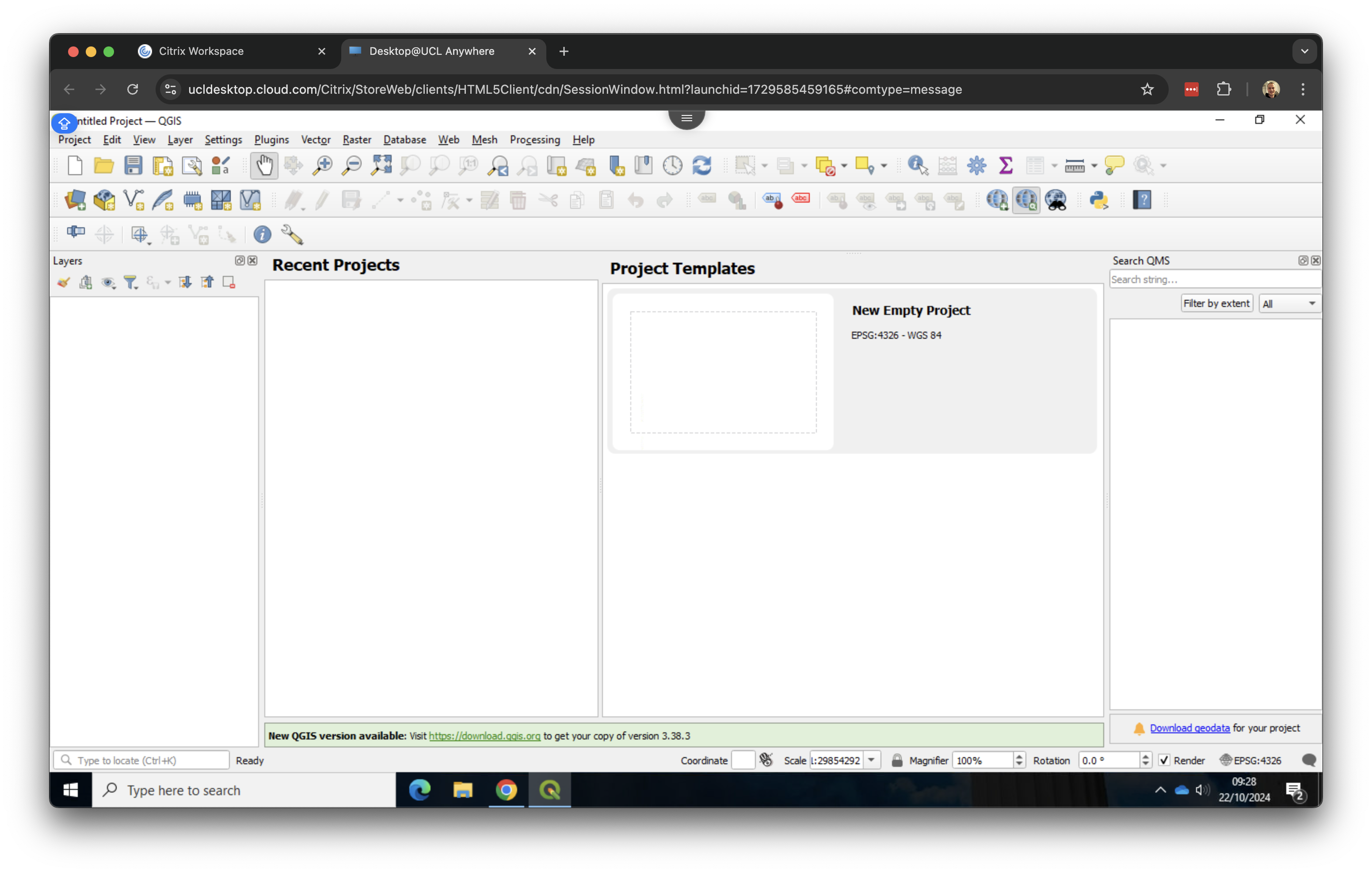1372x873 pixels.
Task: Toggle the scale lock icon
Action: 897,760
